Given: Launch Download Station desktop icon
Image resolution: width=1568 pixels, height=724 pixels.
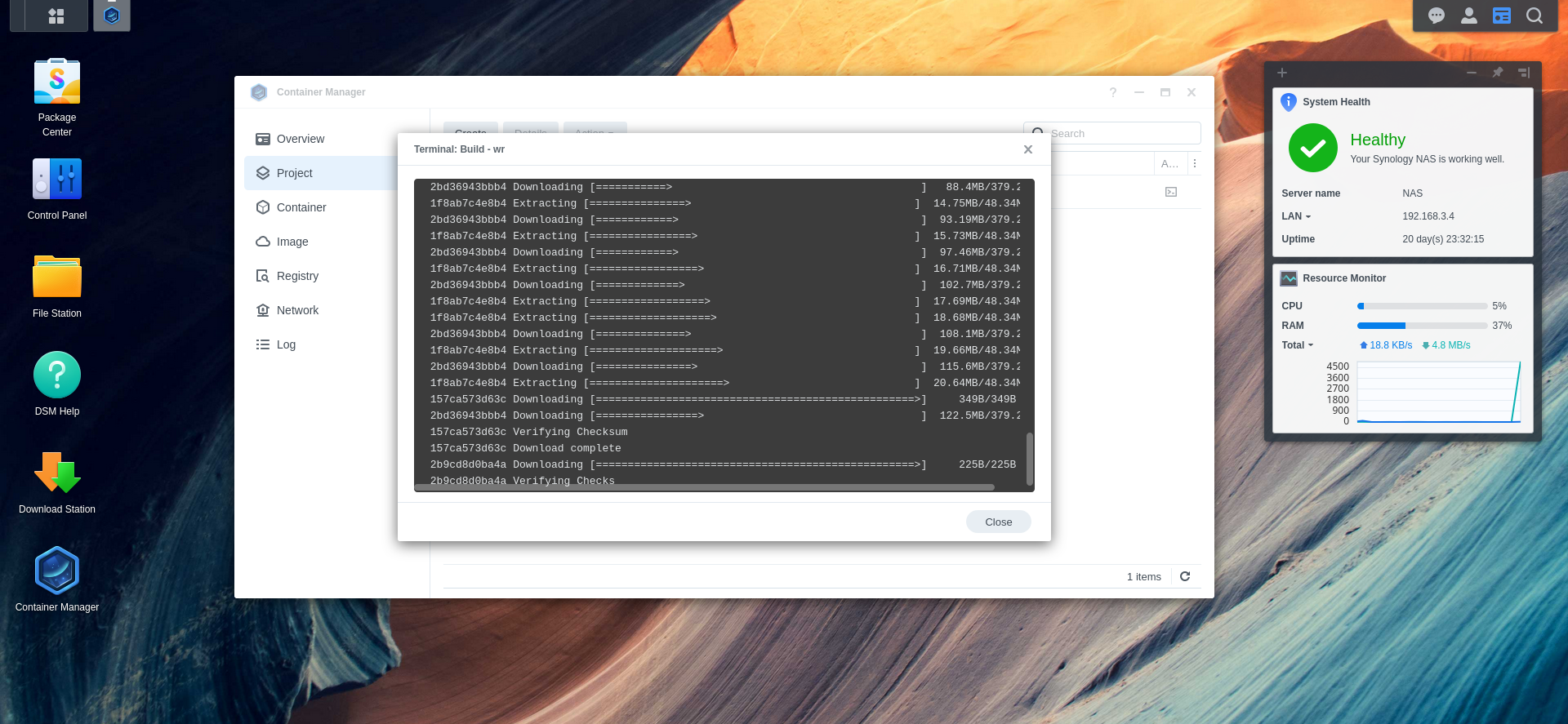Looking at the screenshot, I should (57, 474).
